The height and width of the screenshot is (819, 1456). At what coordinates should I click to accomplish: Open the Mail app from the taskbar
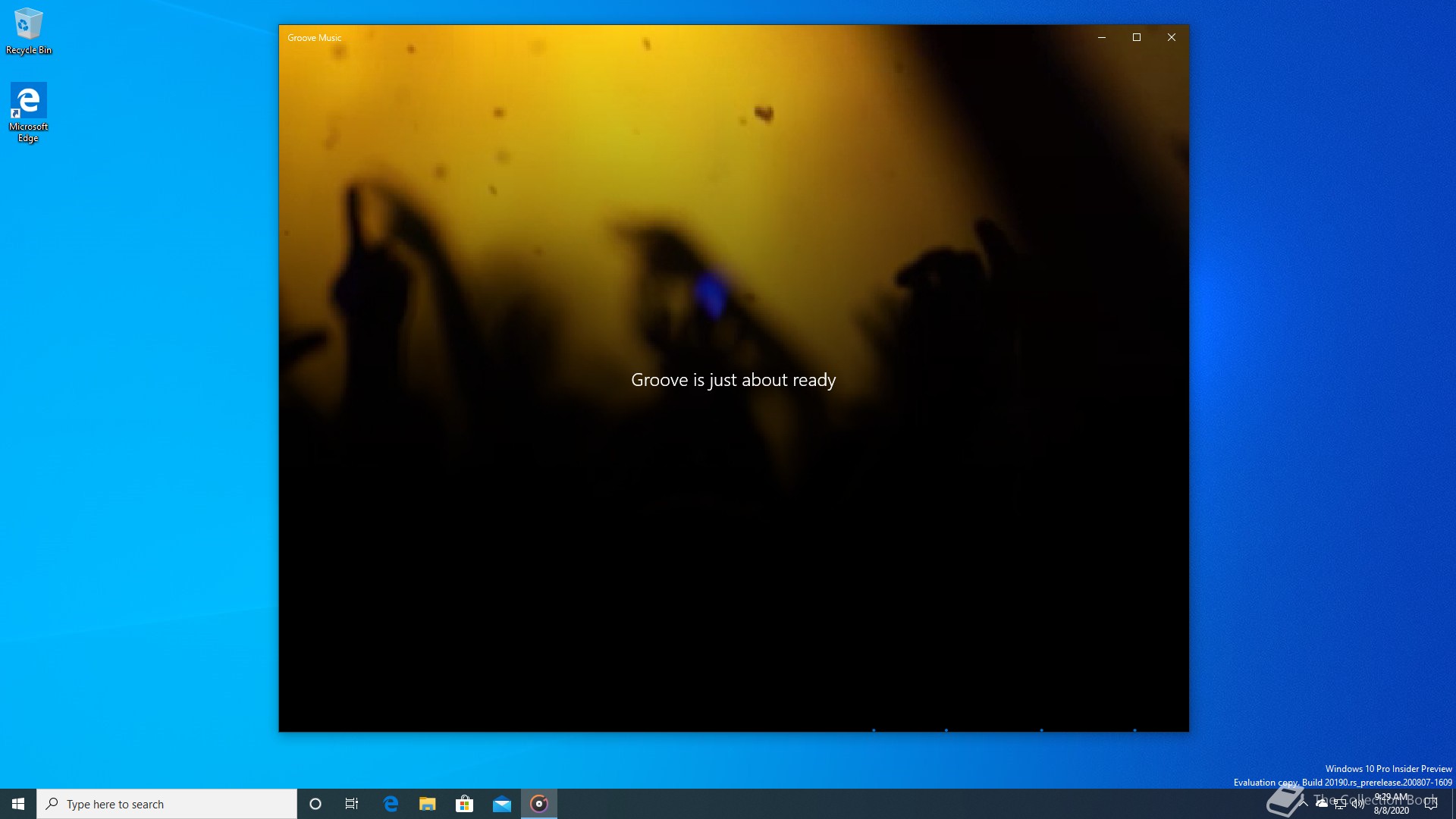point(502,804)
